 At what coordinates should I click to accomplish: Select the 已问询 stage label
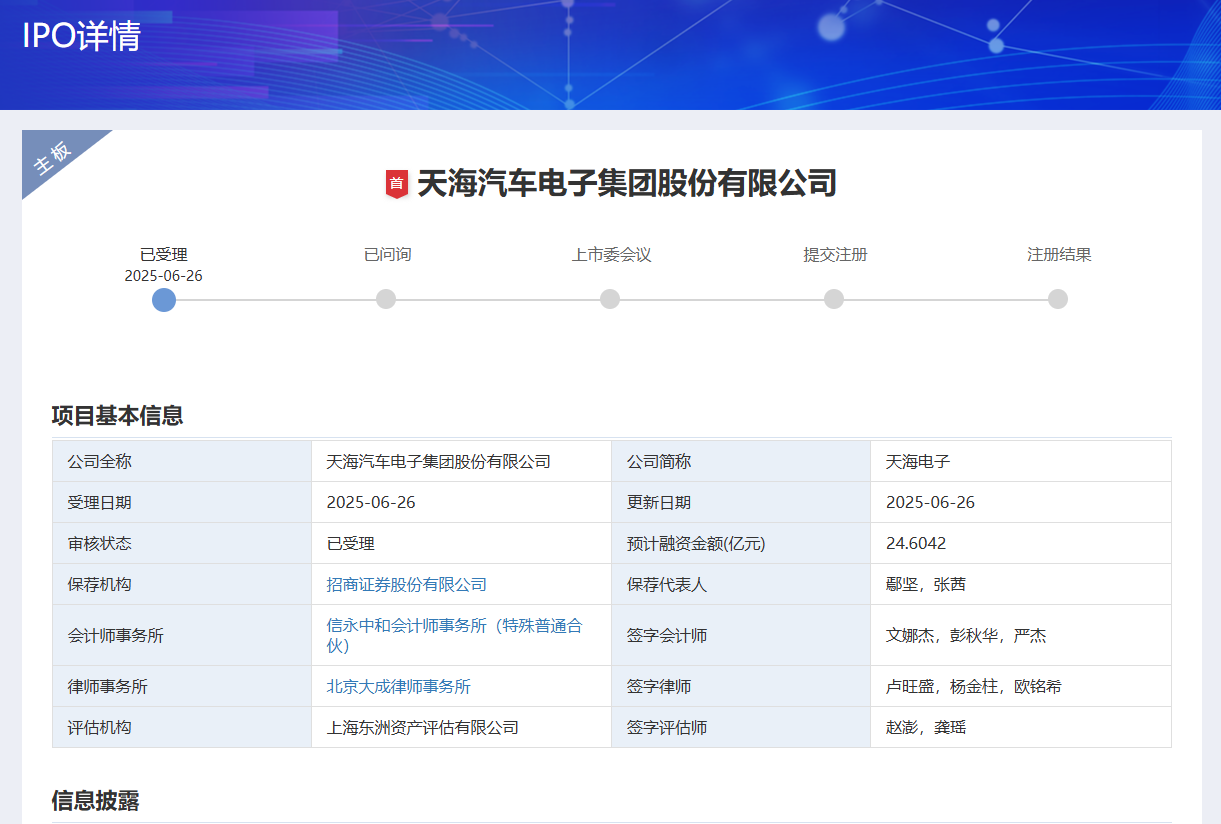[387, 255]
